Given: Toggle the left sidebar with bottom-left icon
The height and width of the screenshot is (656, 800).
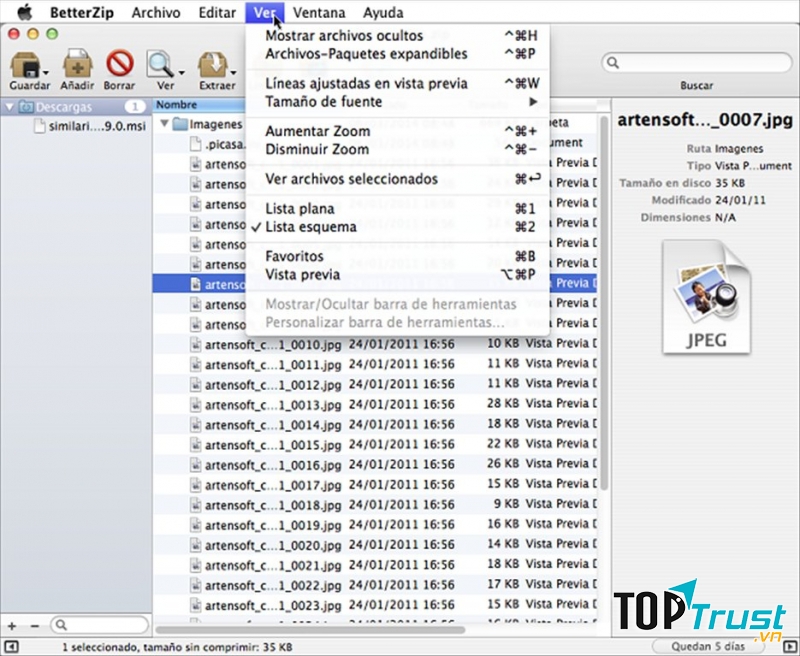Looking at the screenshot, I should 11,647.
